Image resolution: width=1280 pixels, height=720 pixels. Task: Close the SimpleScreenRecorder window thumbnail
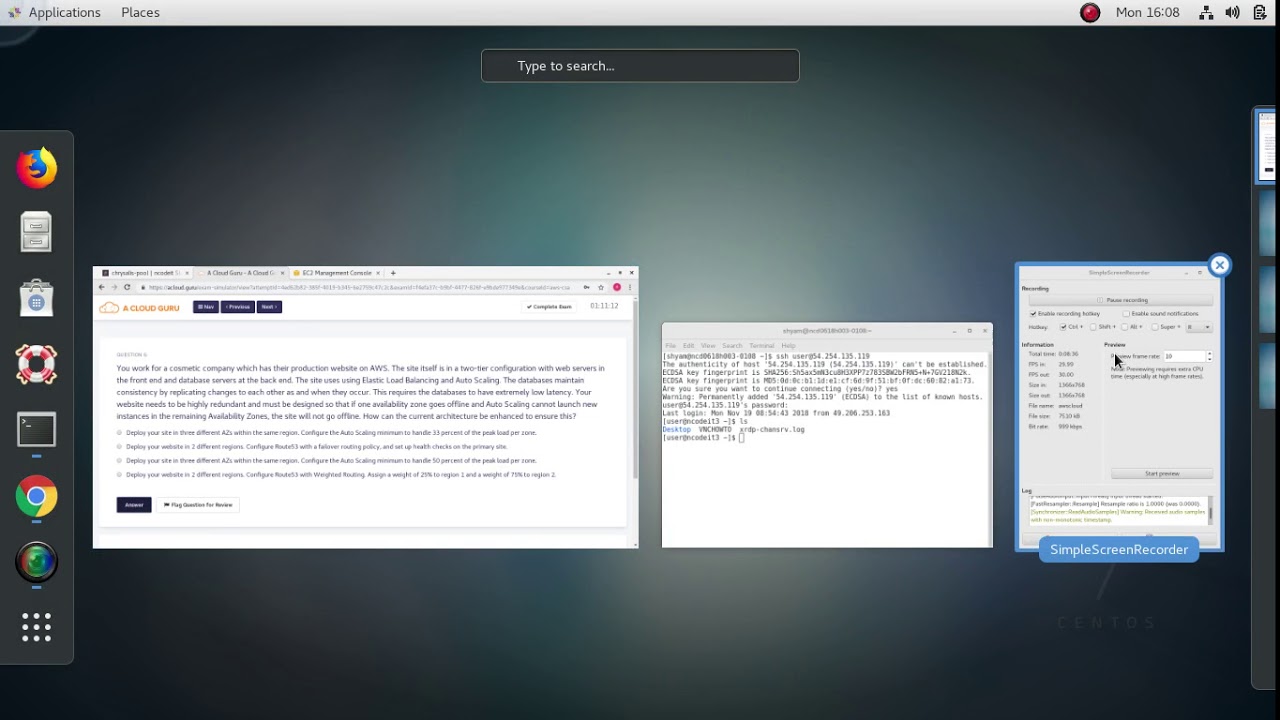click(x=1219, y=265)
